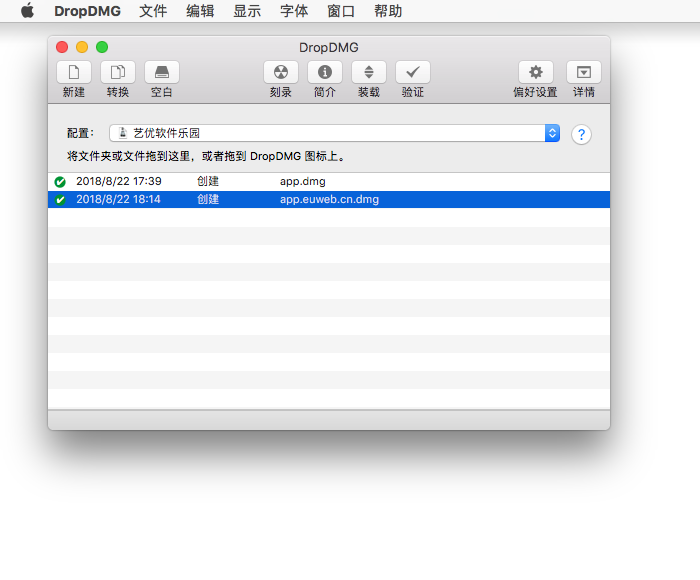This screenshot has height=580, width=700.
Task: Open 偏好设置 (Preferences) gear icon
Action: tap(536, 72)
